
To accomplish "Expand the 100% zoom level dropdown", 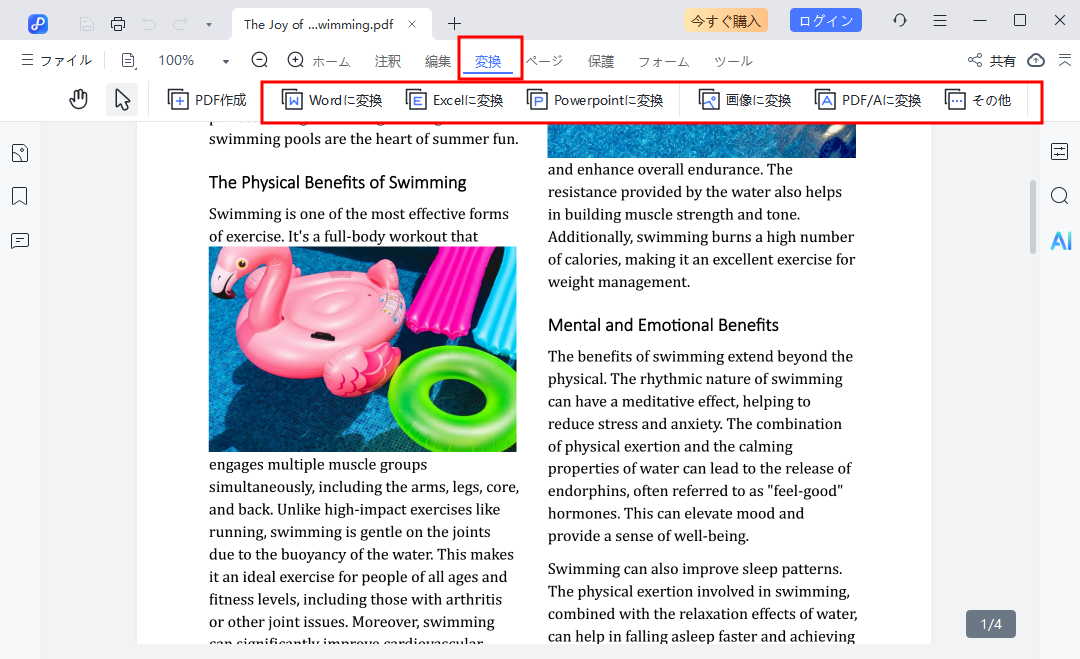I will tap(226, 62).
